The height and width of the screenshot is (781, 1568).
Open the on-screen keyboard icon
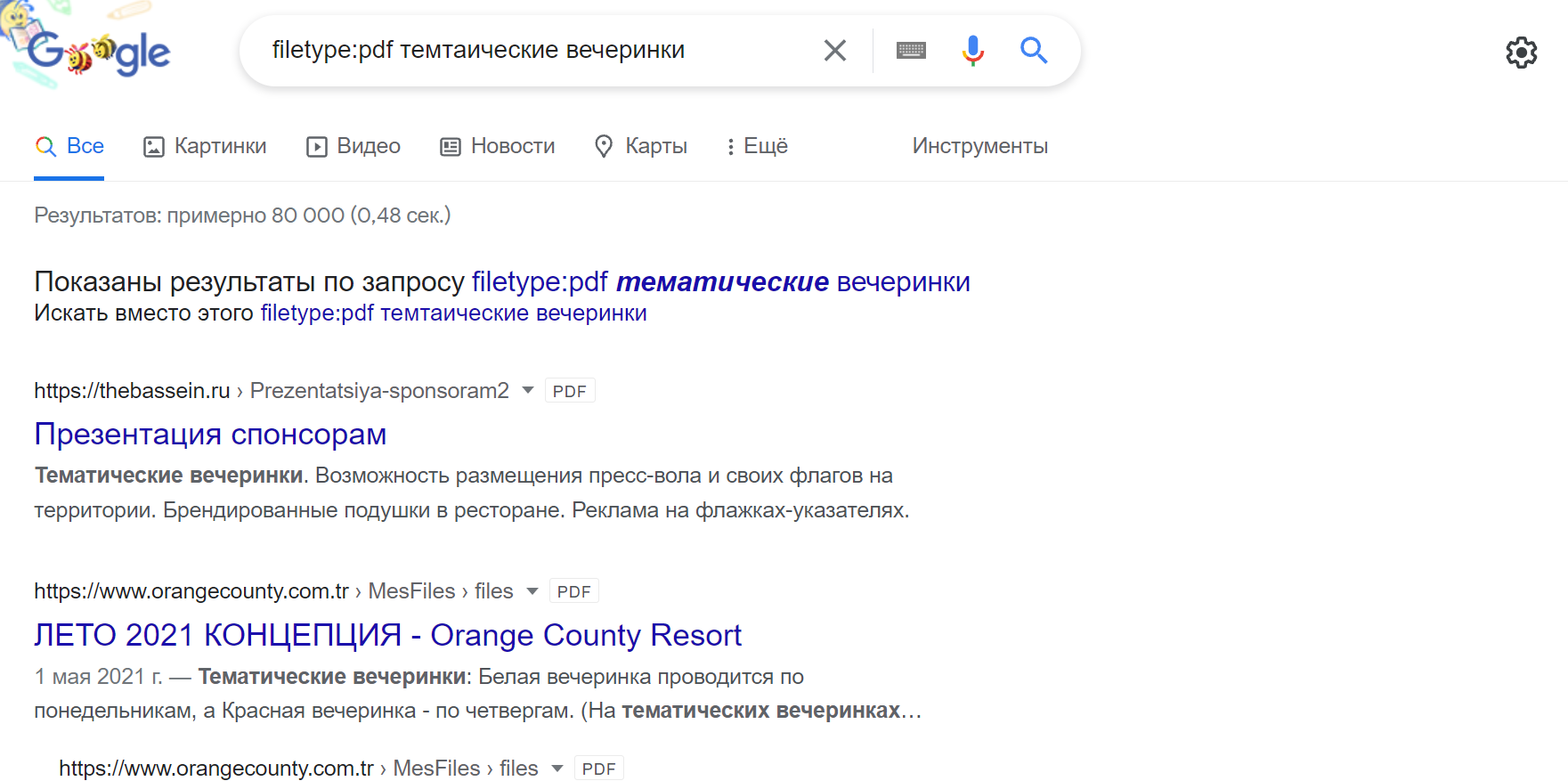tap(911, 51)
